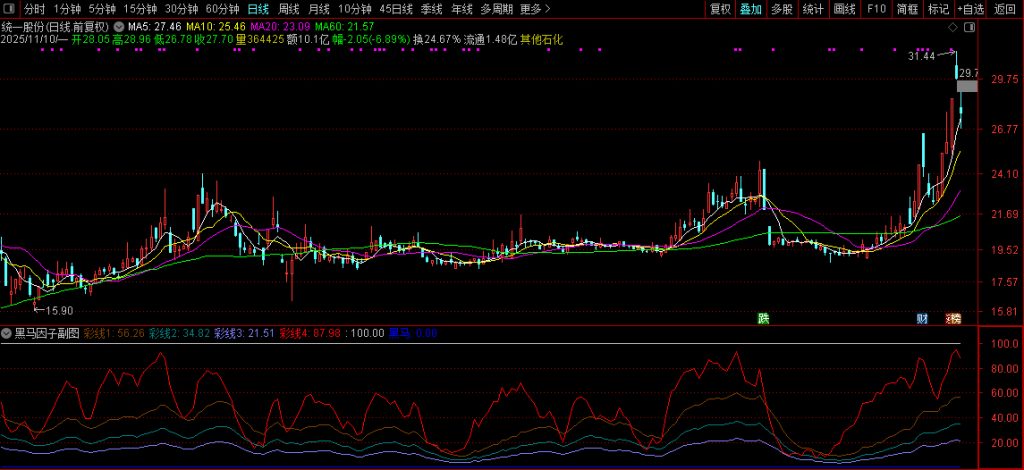Toggle the right side panel icon
Viewport: 1024px width, 470px height.
click(x=970, y=27)
